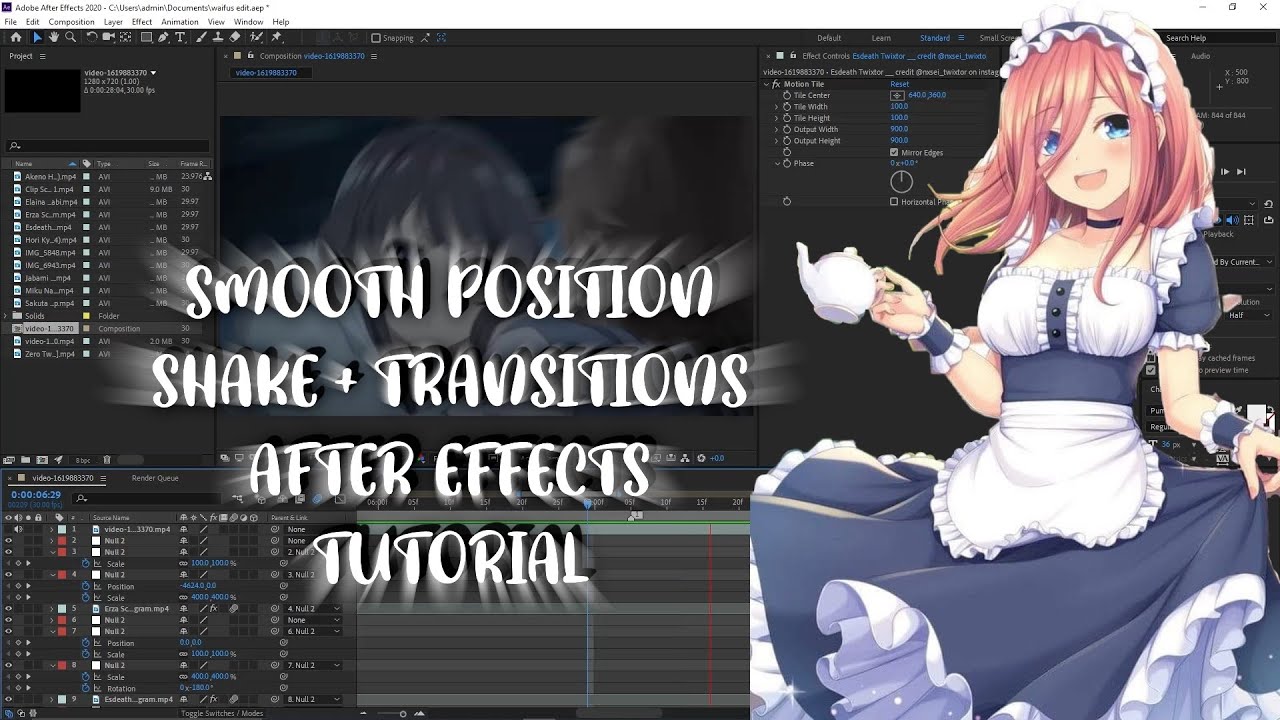Screen dimensions: 1280x720
Task: Mute audio of layer 1 video-1...3370.mp4
Action: [18, 529]
